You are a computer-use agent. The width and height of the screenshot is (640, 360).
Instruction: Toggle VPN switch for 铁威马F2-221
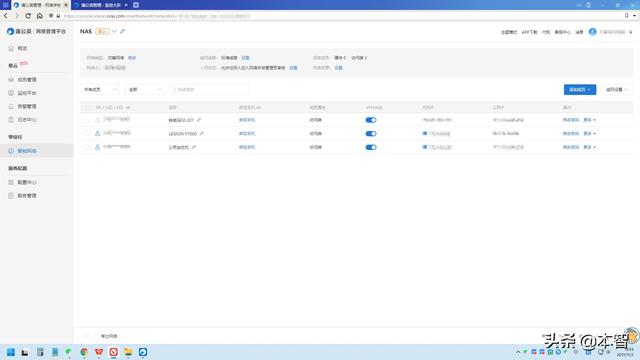(x=371, y=120)
